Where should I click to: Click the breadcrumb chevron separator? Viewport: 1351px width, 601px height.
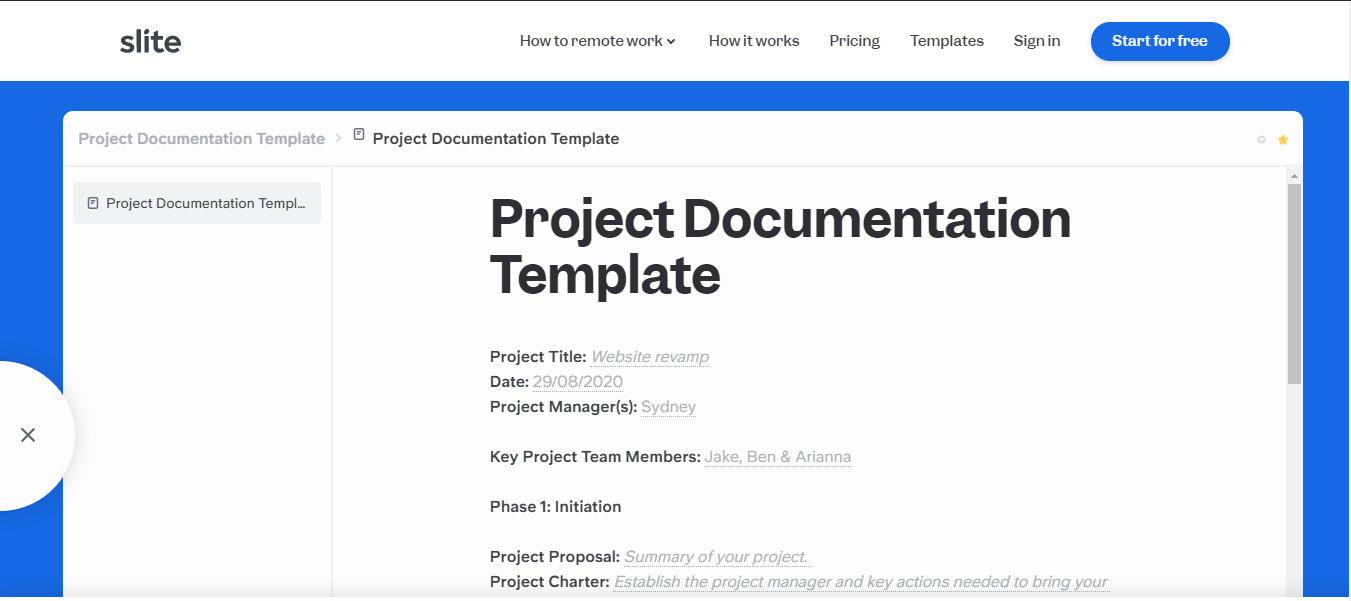[339, 139]
